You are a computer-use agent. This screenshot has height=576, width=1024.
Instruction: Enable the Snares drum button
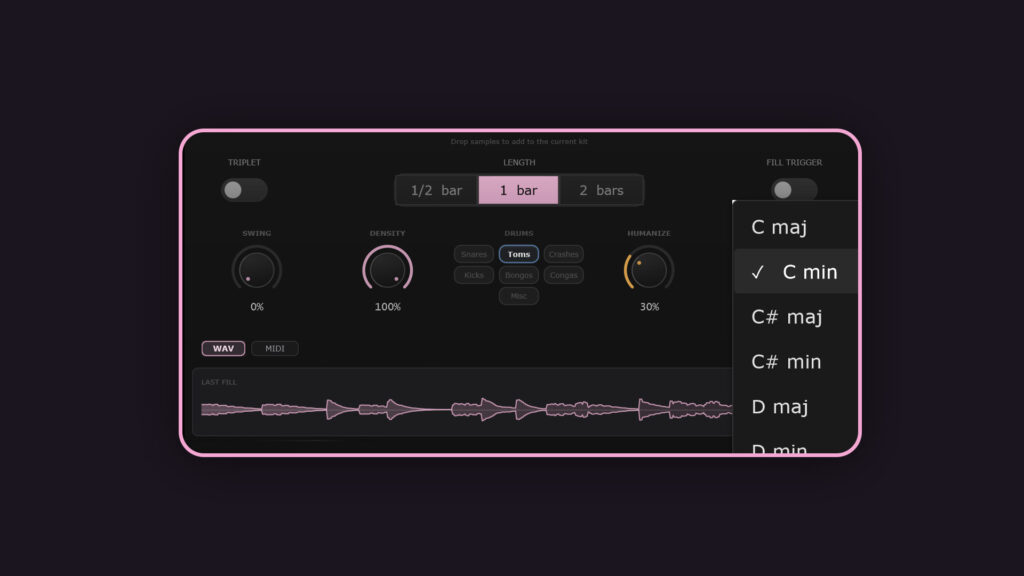coord(474,254)
